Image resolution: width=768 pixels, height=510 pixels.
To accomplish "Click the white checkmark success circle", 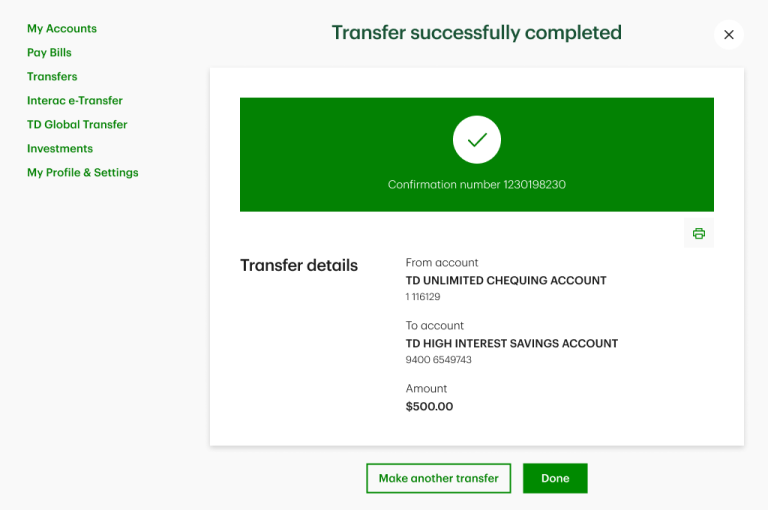I will (477, 140).
